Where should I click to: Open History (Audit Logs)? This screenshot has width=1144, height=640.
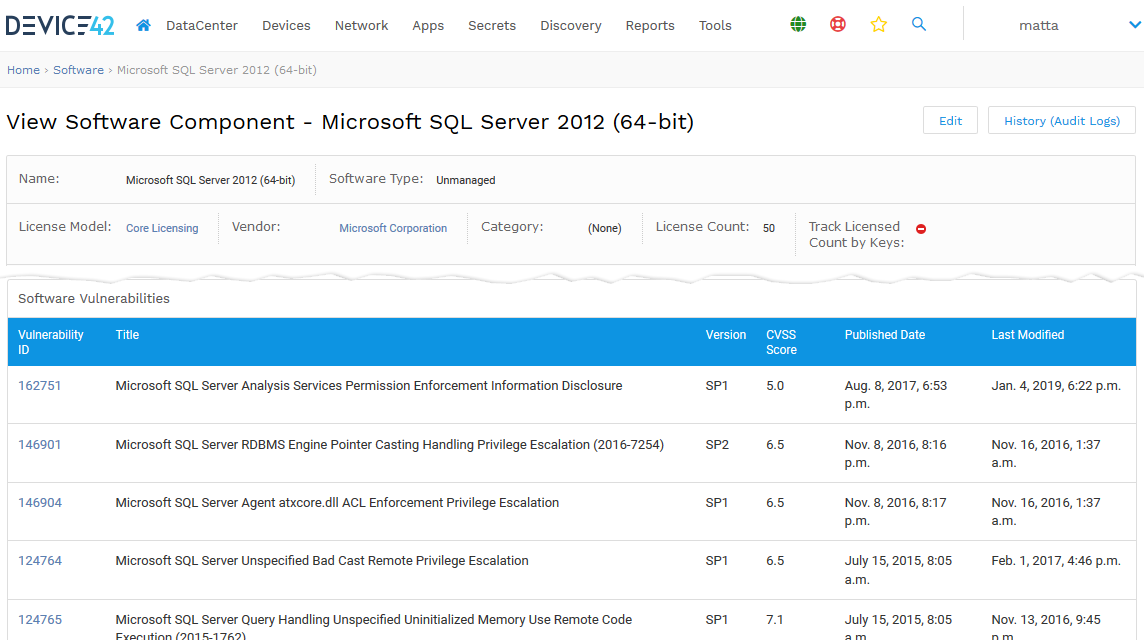coord(1062,120)
